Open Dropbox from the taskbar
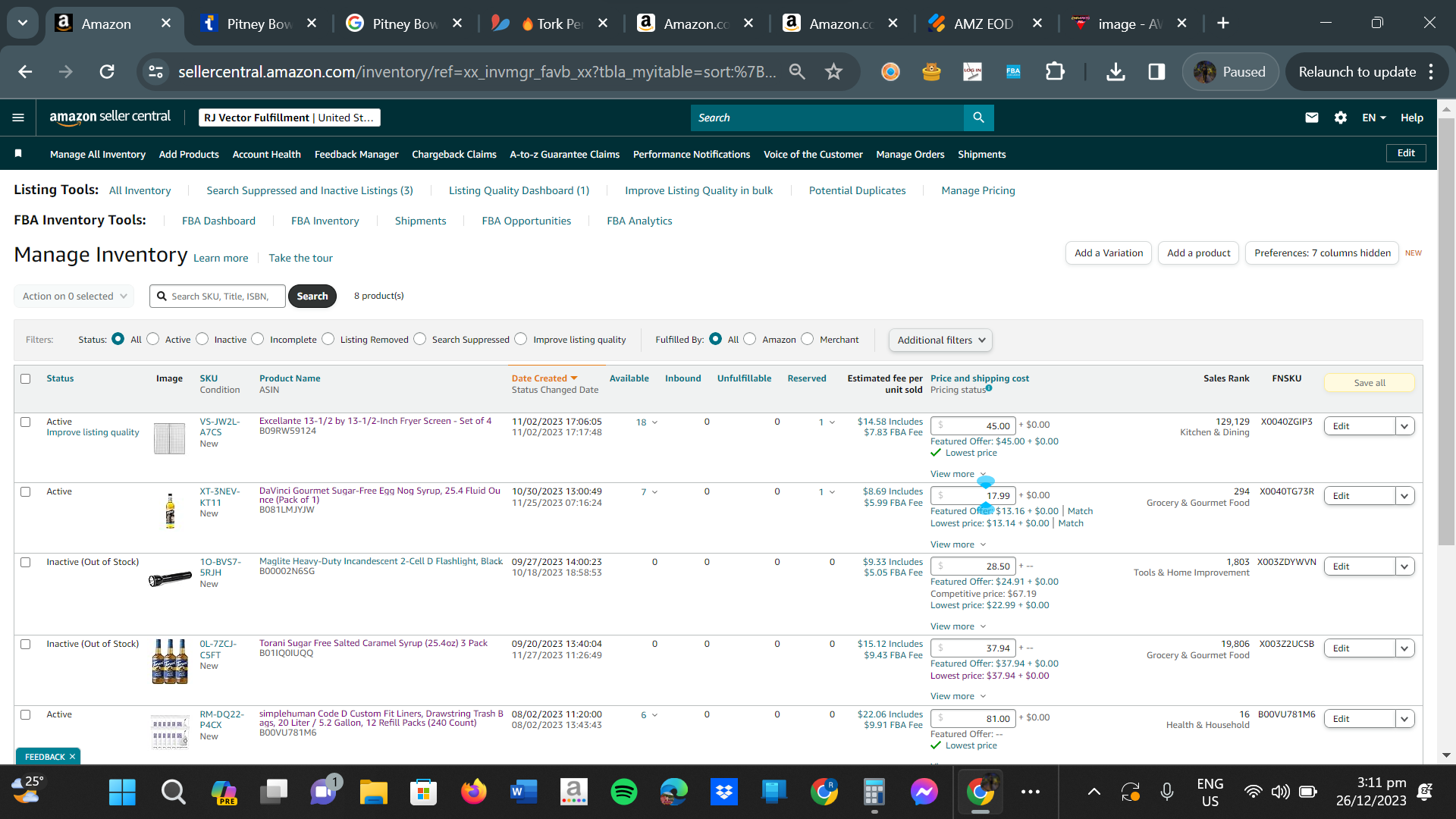The image size is (1456, 819). [724, 792]
